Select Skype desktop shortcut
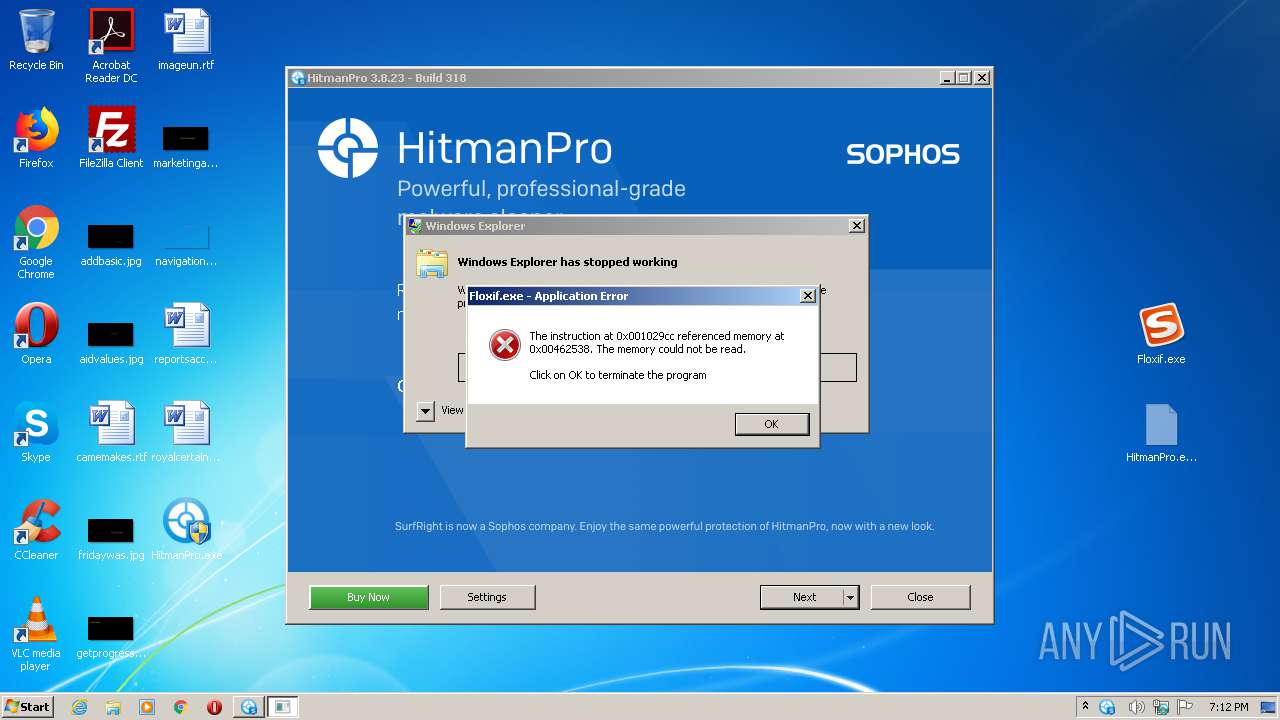This screenshot has height=720, width=1280. click(x=36, y=432)
